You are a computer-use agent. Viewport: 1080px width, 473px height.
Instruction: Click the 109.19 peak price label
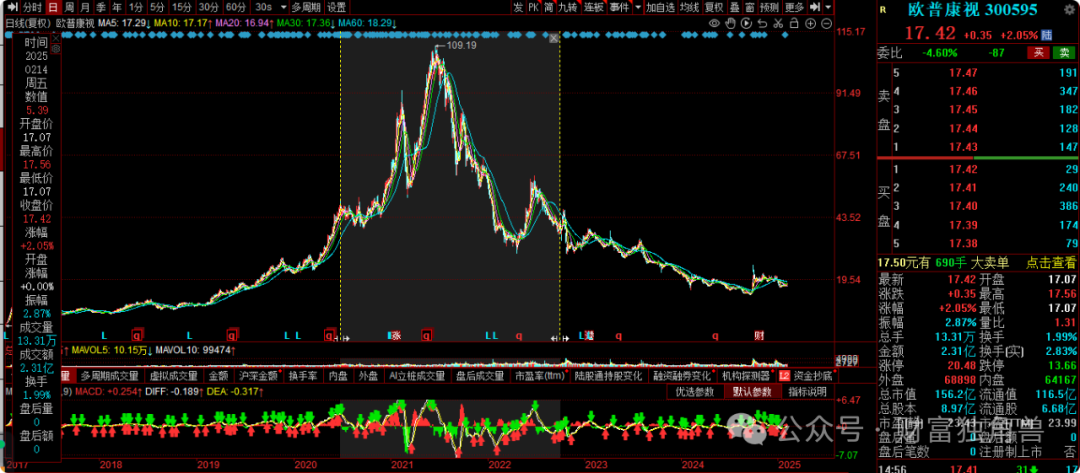pos(460,45)
